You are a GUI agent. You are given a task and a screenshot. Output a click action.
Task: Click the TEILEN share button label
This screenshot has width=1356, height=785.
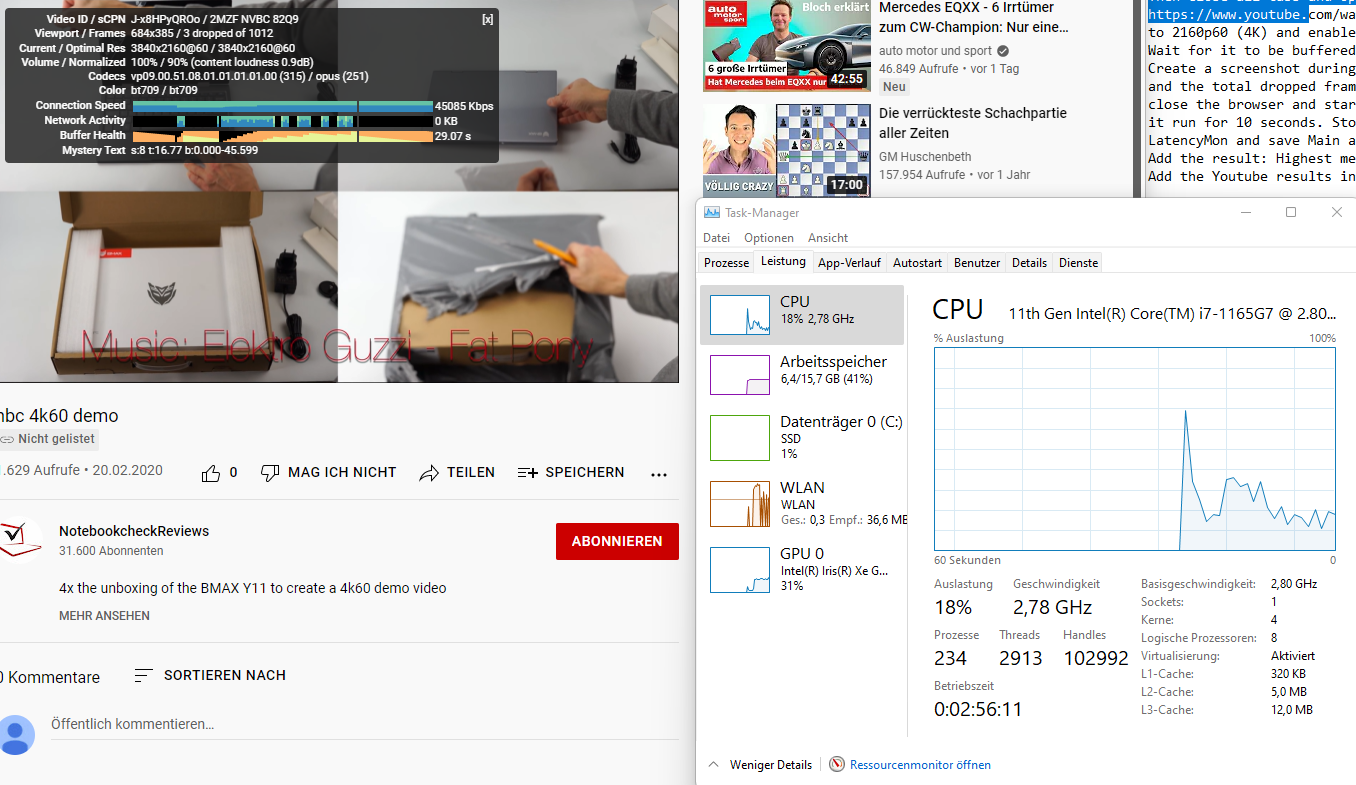(471, 473)
